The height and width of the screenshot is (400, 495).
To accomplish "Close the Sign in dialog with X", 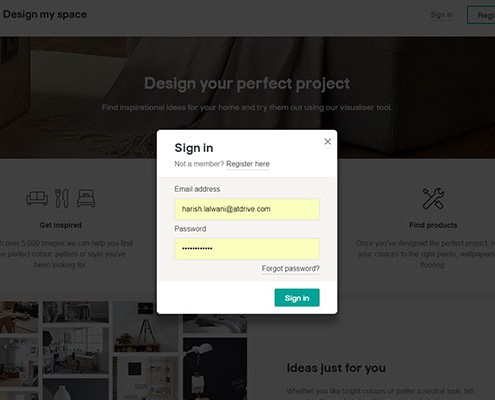I will [x=327, y=142].
